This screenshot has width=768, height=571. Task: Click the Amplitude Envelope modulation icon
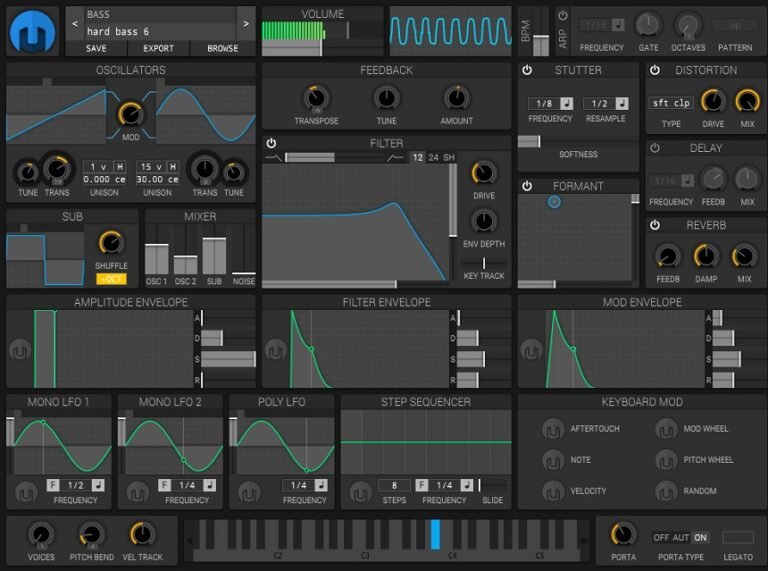21,351
